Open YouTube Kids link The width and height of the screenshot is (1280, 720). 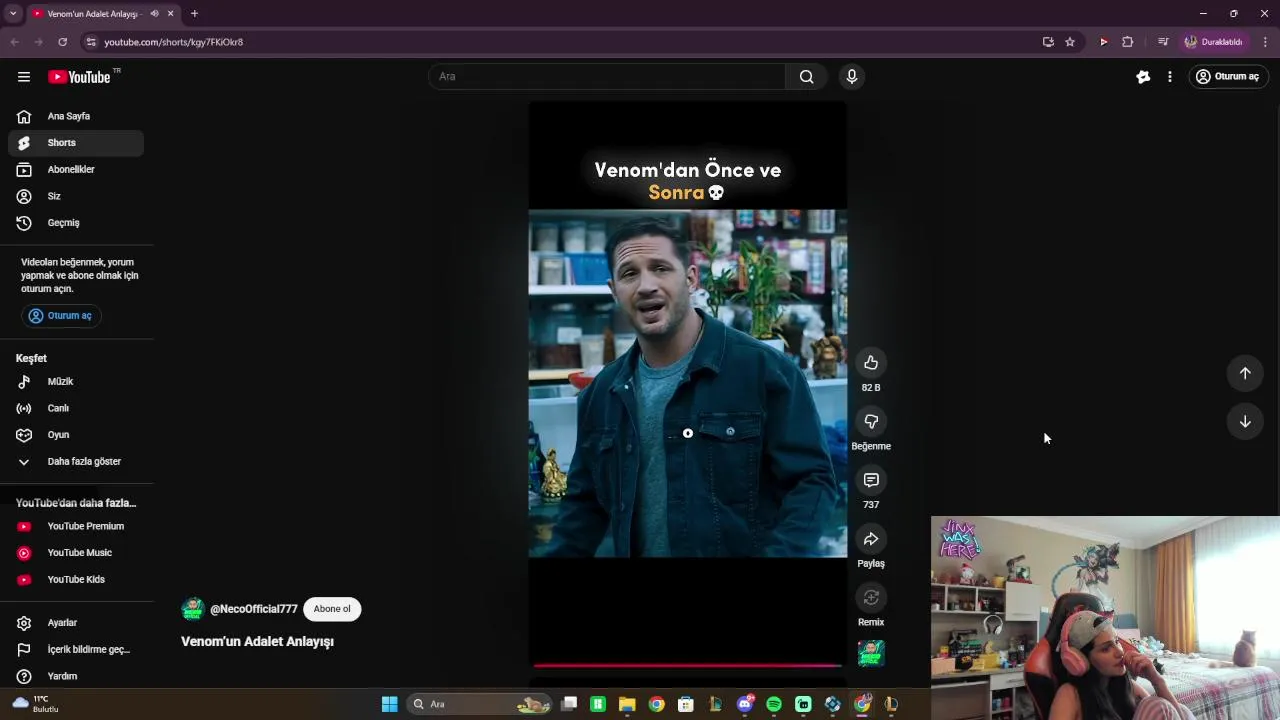(x=76, y=580)
